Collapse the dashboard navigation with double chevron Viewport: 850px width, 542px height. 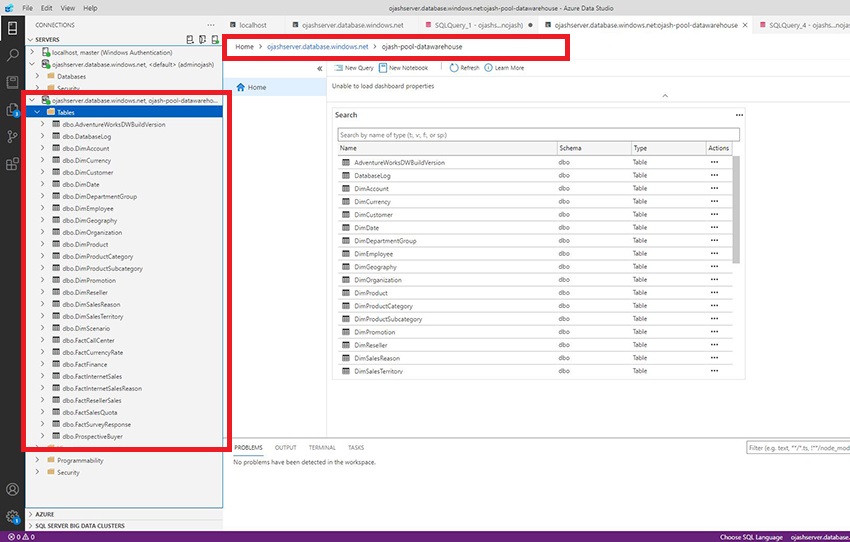[320, 68]
